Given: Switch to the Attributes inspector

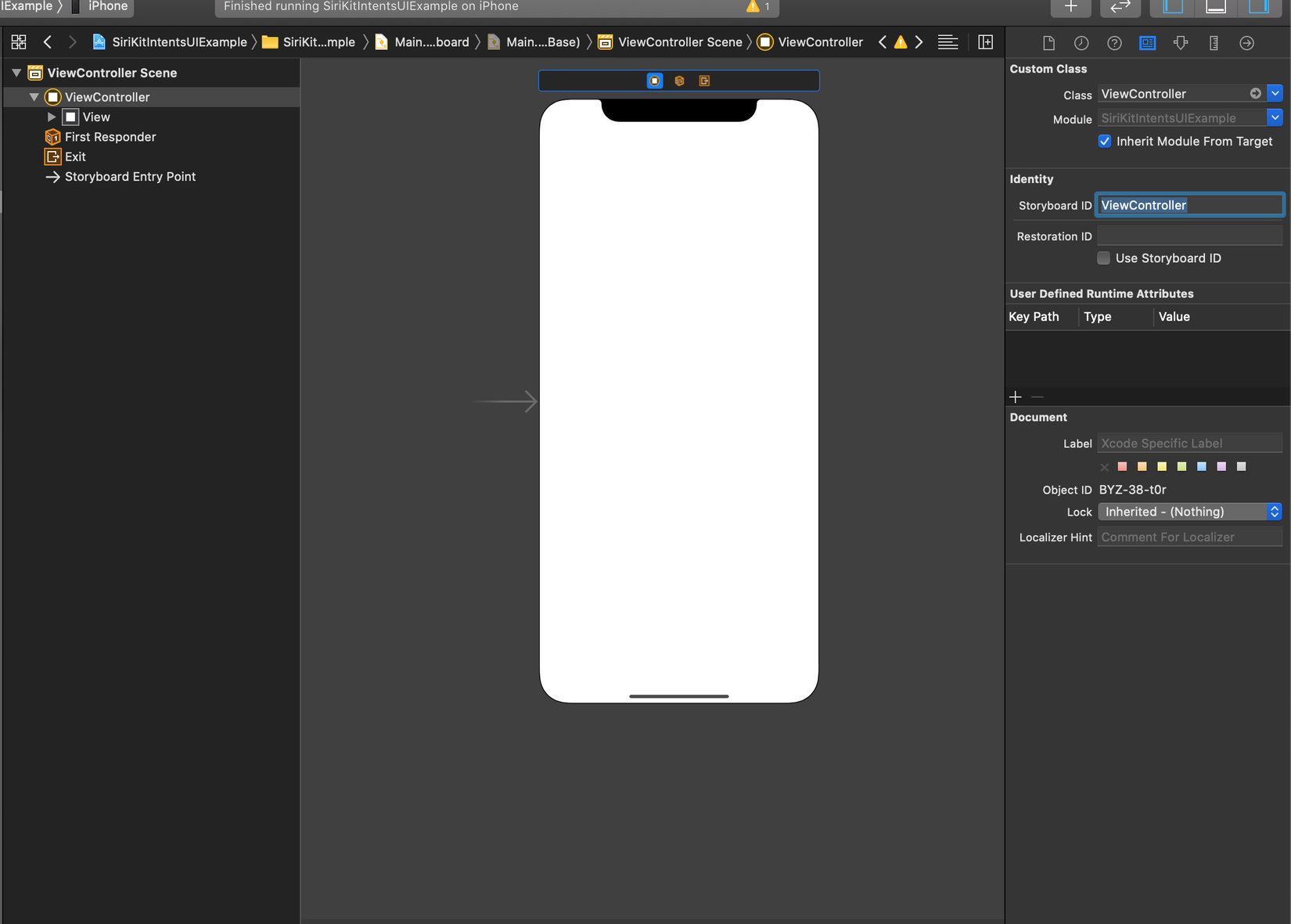Looking at the screenshot, I should coord(1181,43).
